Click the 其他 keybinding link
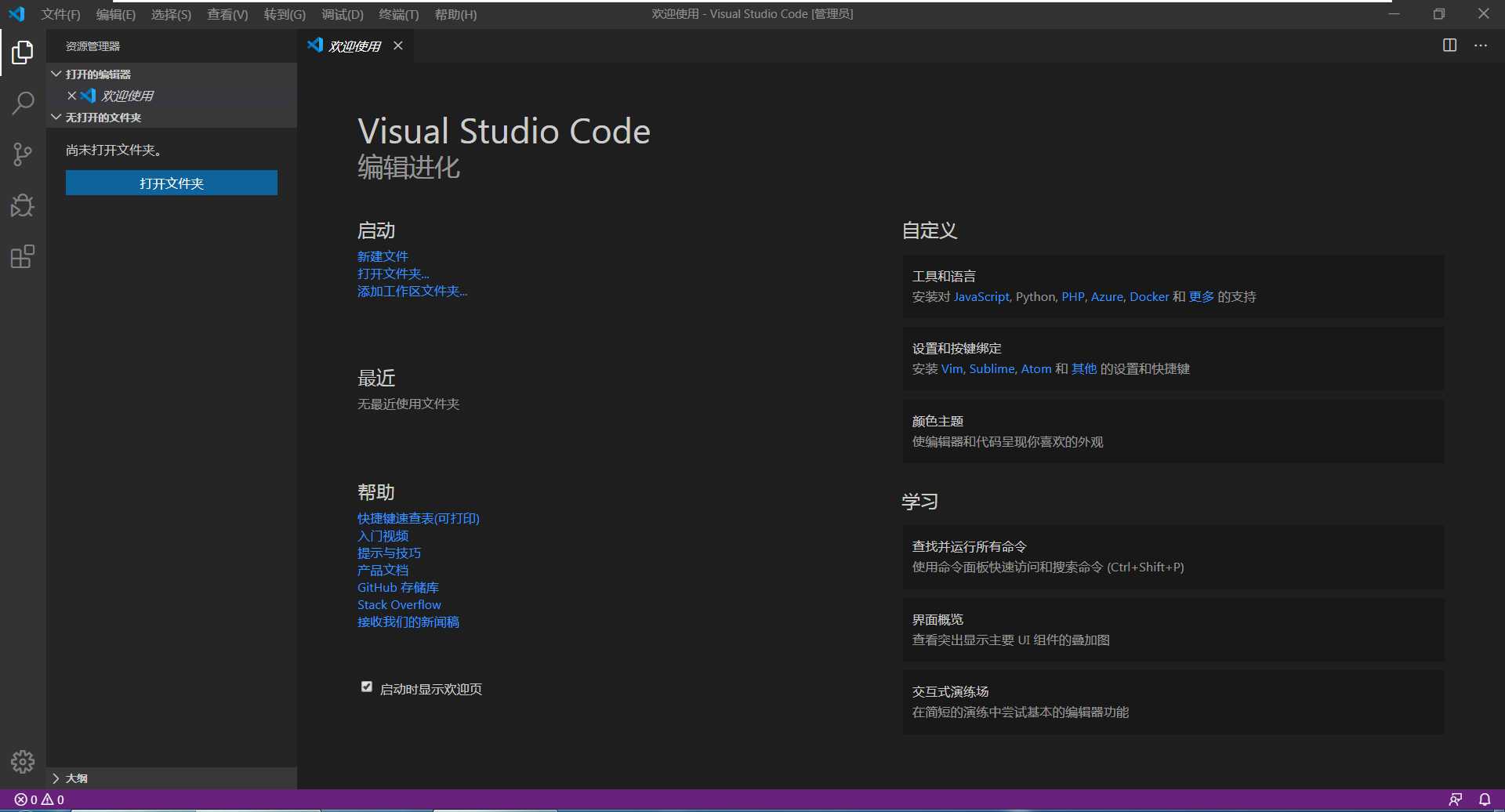Viewport: 1505px width, 812px height. tap(1084, 368)
